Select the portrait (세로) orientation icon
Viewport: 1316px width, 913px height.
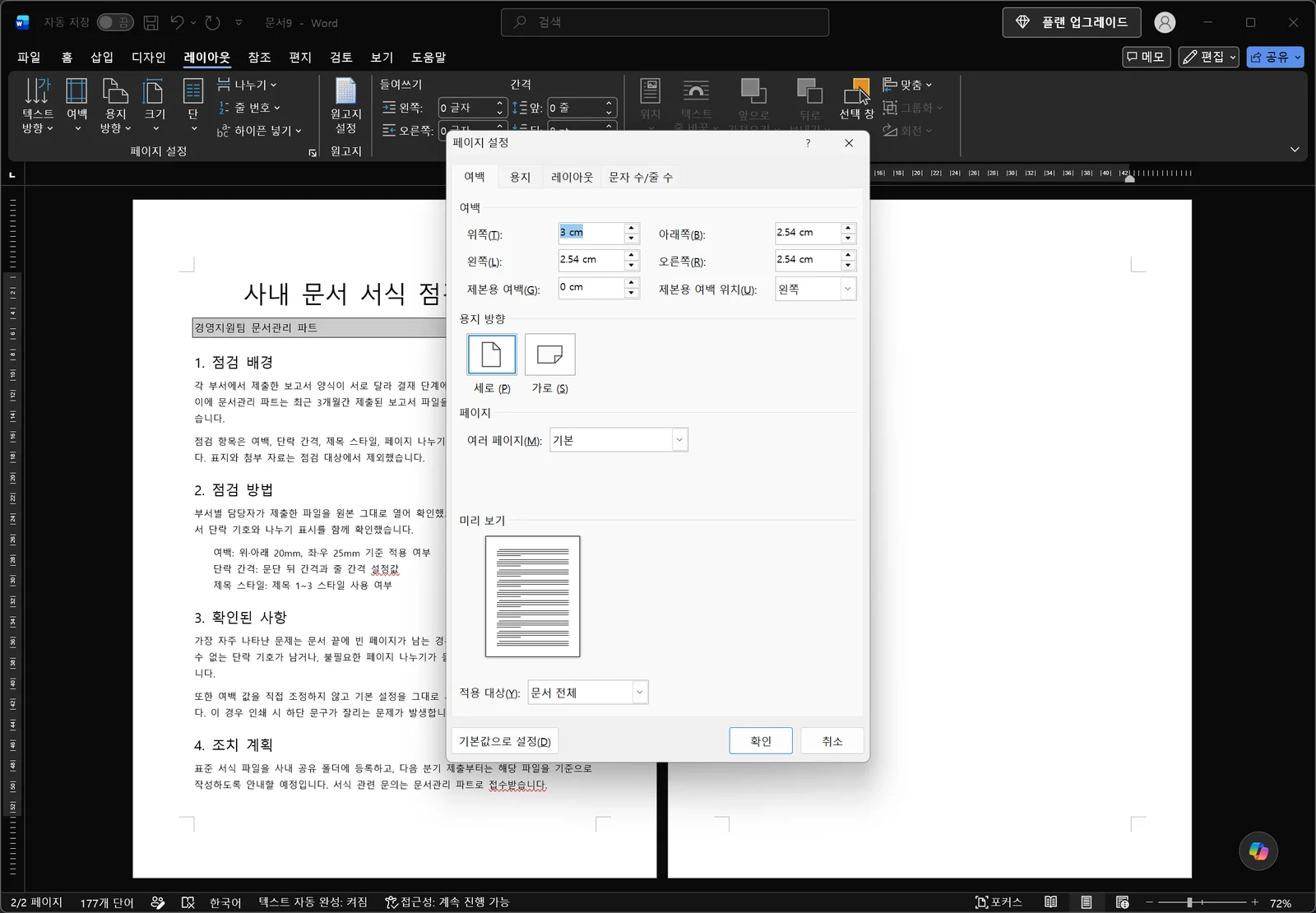tap(492, 355)
